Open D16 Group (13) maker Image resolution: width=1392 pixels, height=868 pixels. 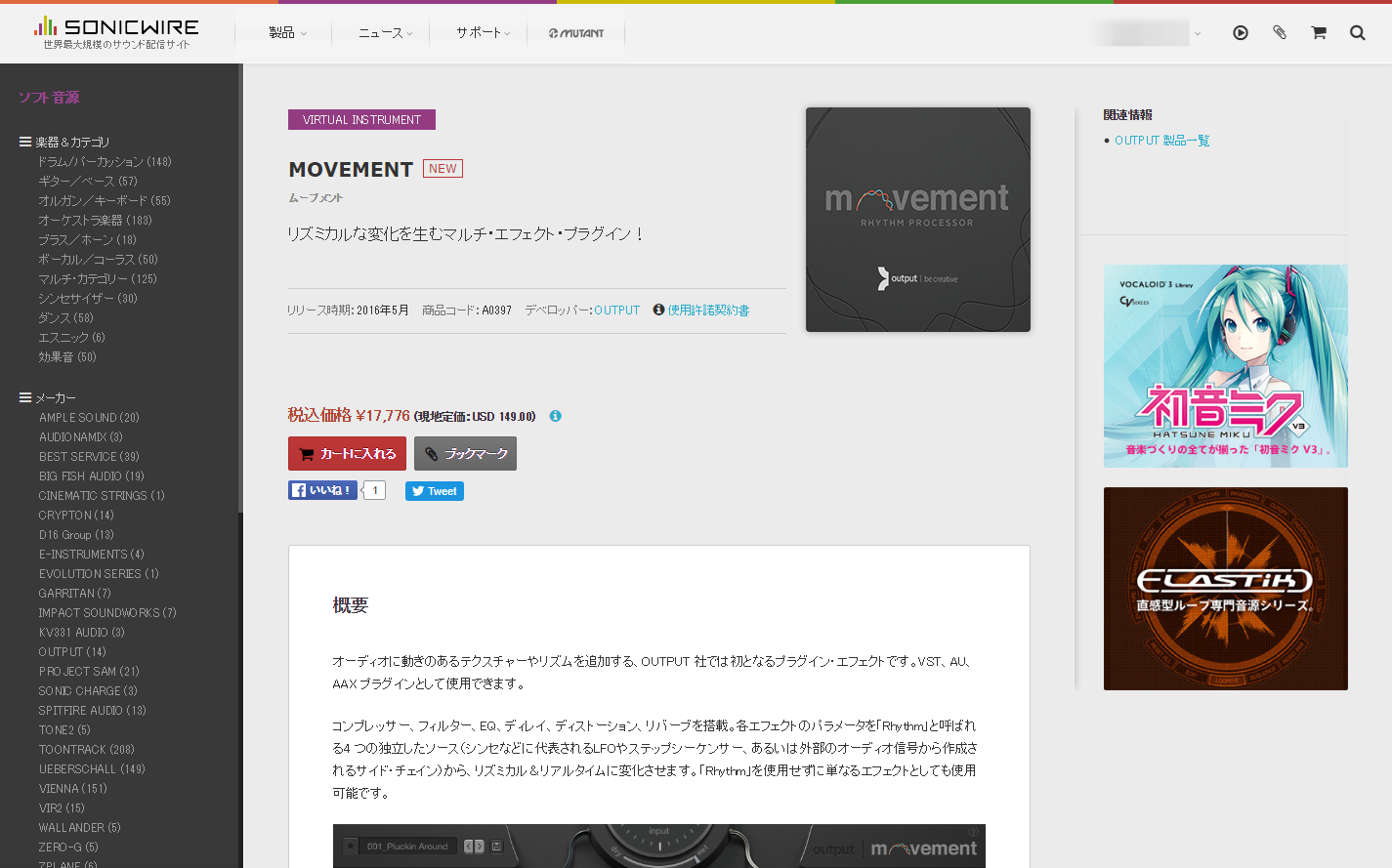pos(76,535)
